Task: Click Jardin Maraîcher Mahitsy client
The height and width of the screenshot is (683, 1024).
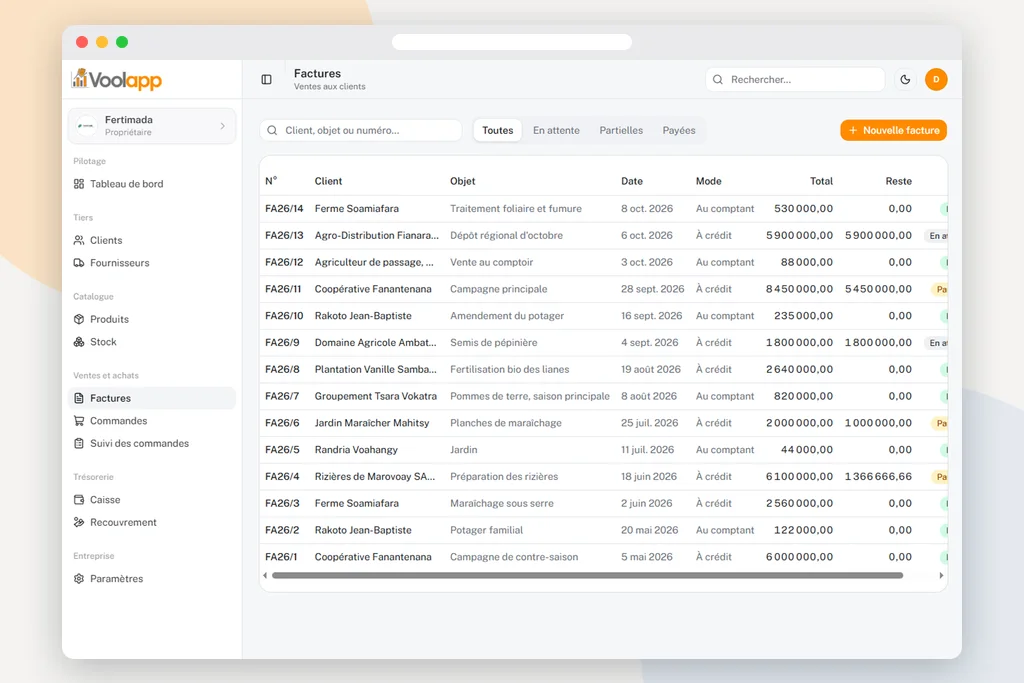Action: click(372, 423)
